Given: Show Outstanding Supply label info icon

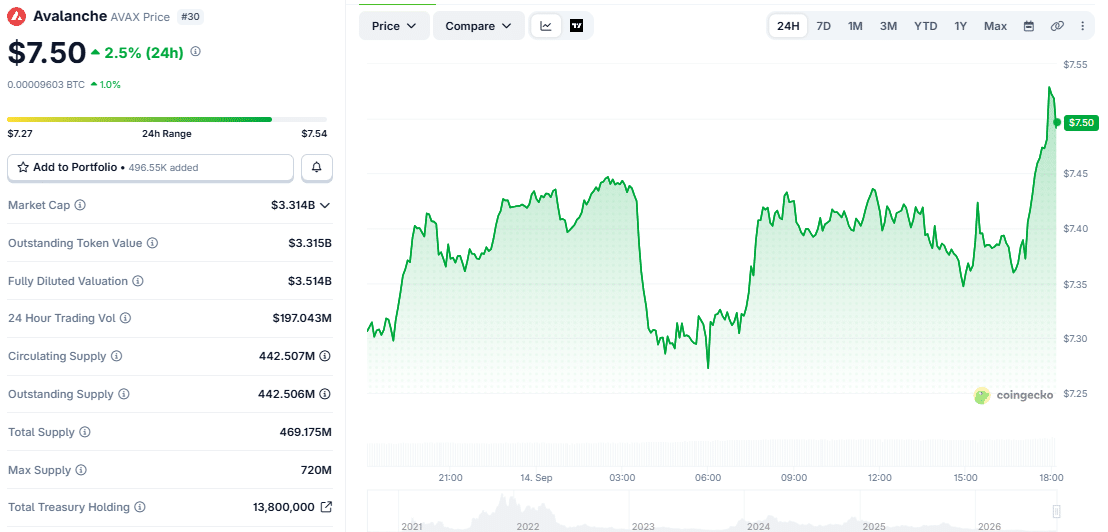Looking at the screenshot, I should tap(124, 394).
